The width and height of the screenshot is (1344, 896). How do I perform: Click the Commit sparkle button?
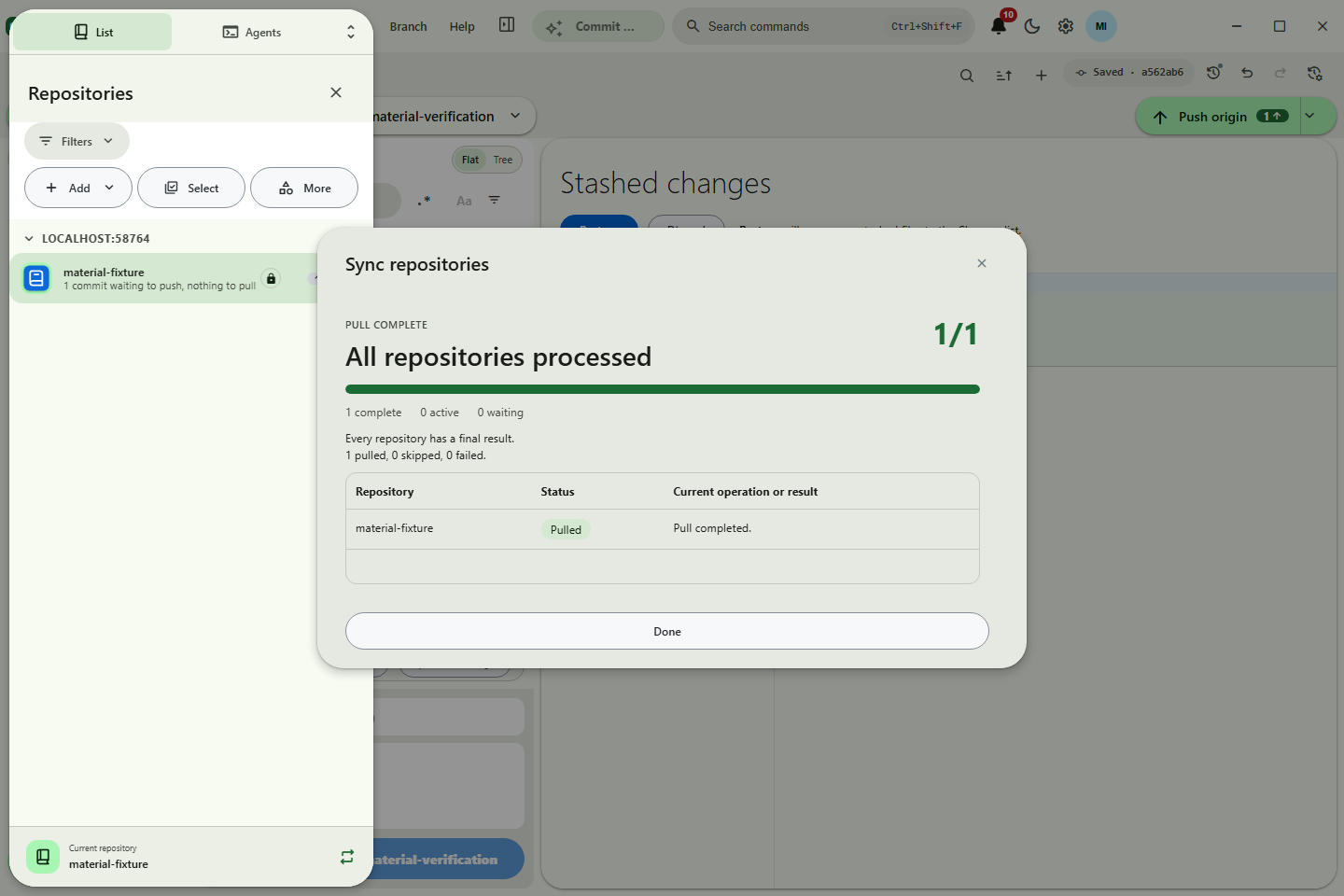(x=598, y=26)
